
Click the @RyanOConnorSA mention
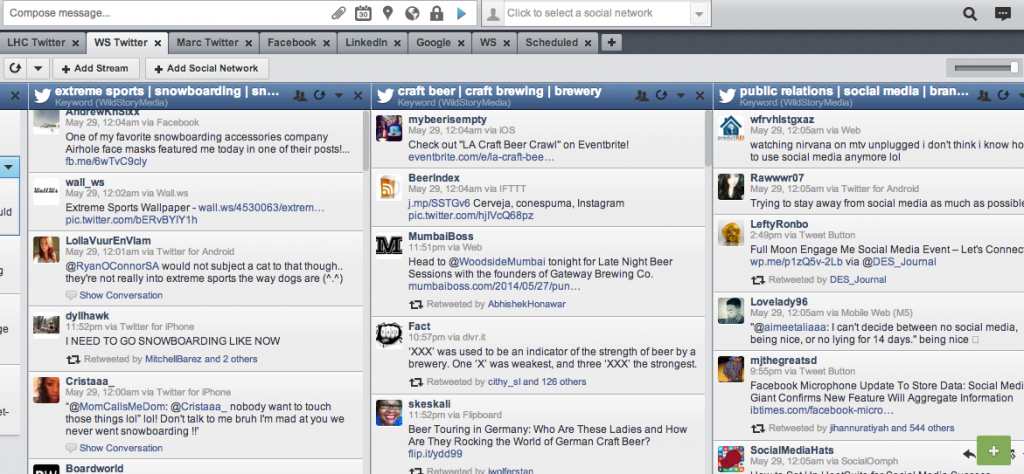click(x=112, y=266)
